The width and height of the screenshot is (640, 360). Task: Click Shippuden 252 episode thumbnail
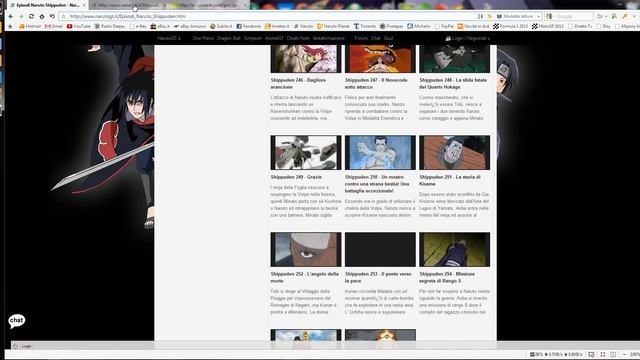coord(306,250)
